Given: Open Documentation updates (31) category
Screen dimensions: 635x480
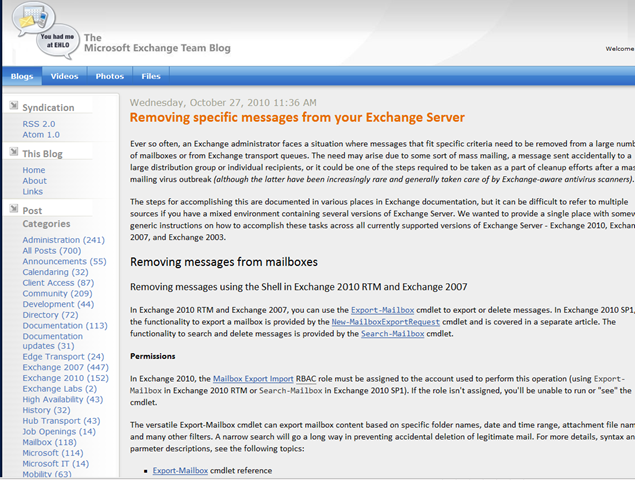Looking at the screenshot, I should pos(53,341).
